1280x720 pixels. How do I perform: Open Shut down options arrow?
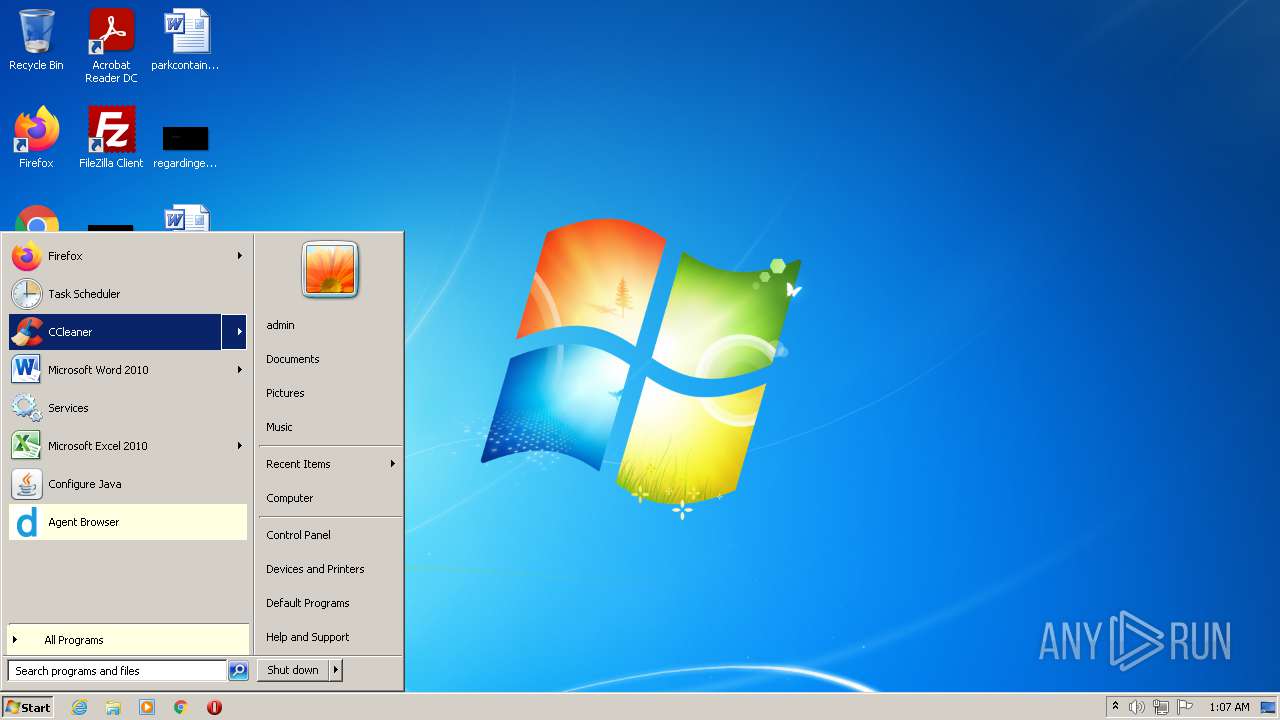(336, 670)
